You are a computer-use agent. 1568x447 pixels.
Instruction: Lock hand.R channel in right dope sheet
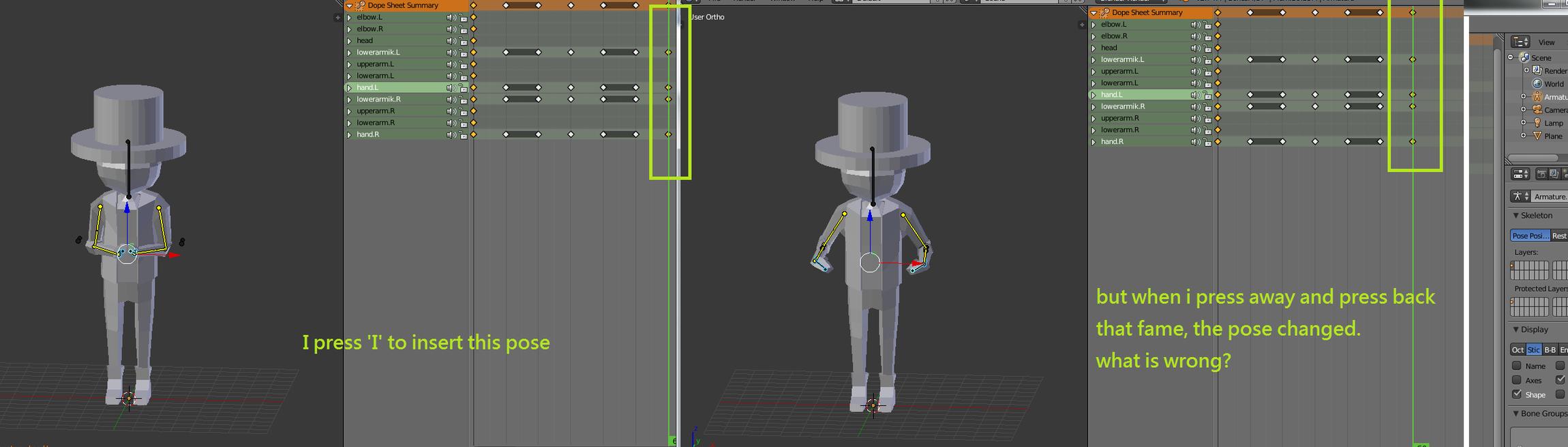click(x=1207, y=142)
